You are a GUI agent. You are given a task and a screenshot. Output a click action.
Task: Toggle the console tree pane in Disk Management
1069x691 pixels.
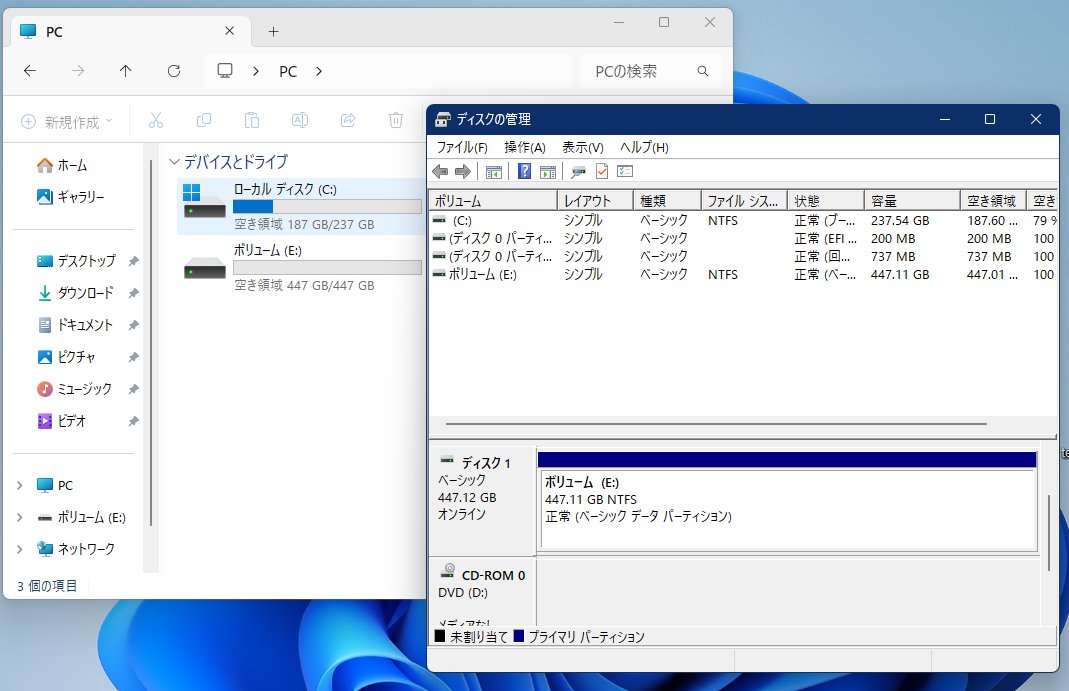pos(493,172)
